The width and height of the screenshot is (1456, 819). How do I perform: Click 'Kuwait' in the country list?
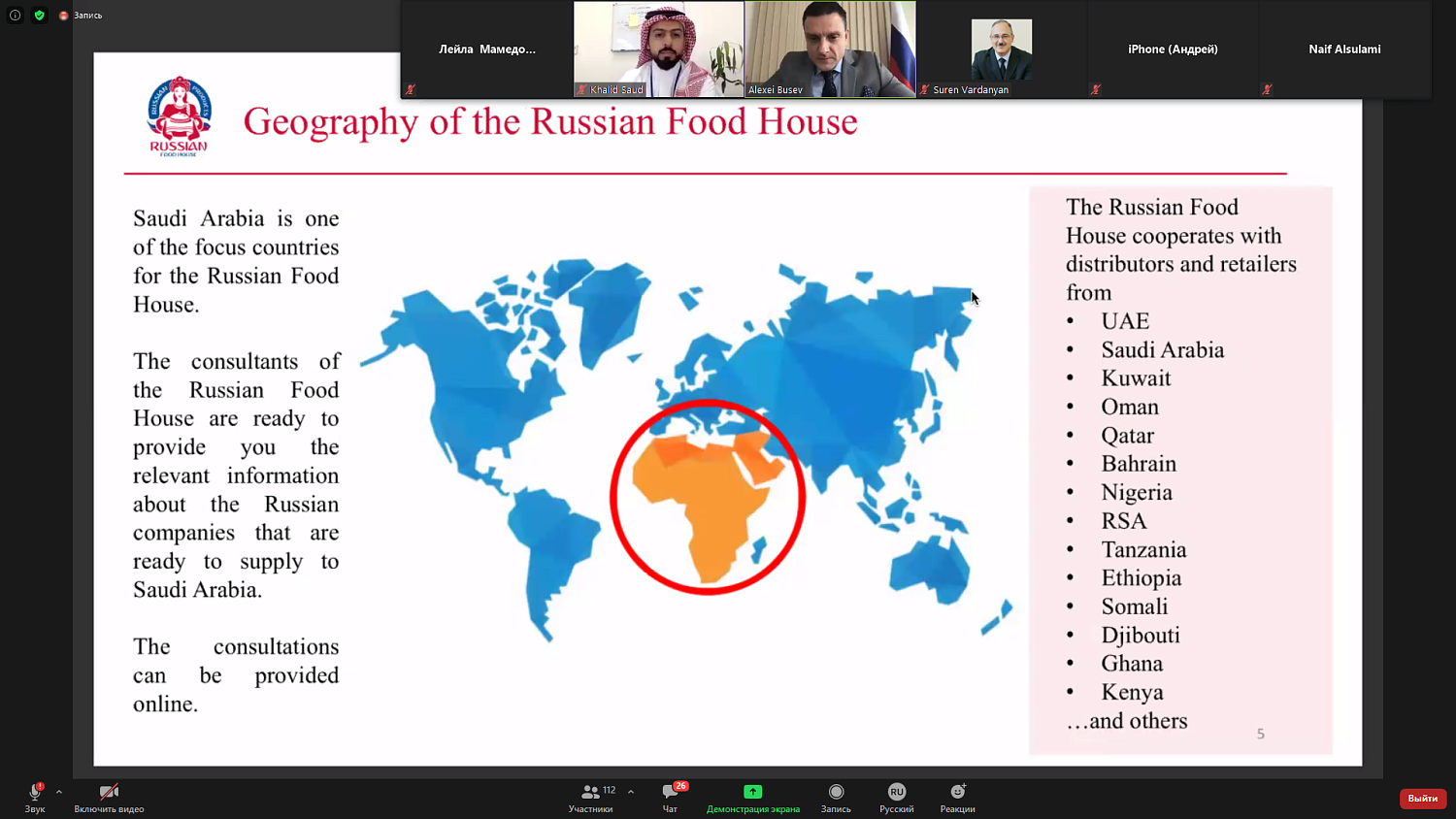1136,378
